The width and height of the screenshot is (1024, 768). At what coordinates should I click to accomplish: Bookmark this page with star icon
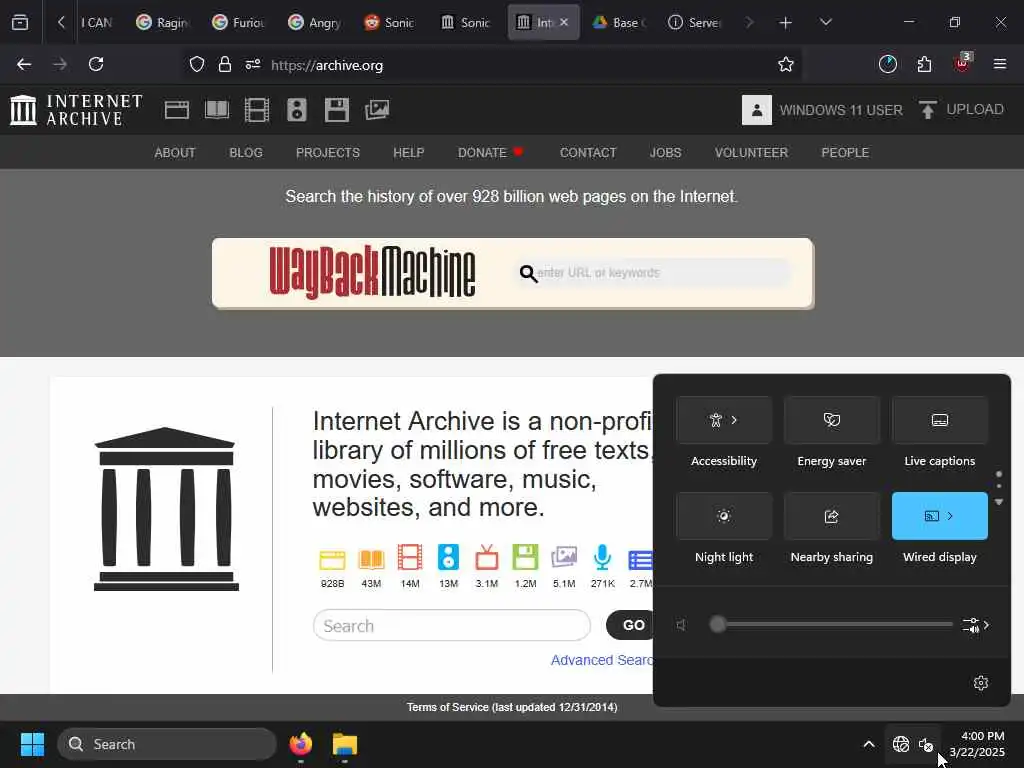tap(786, 65)
